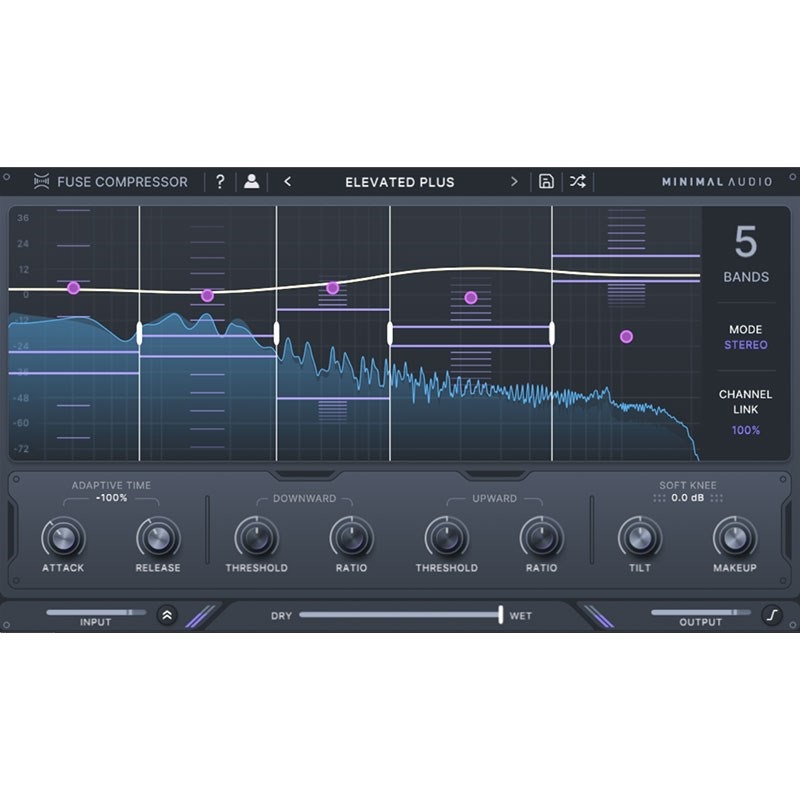This screenshot has width=800, height=800.
Task: Open the user account icon
Action: point(251,181)
